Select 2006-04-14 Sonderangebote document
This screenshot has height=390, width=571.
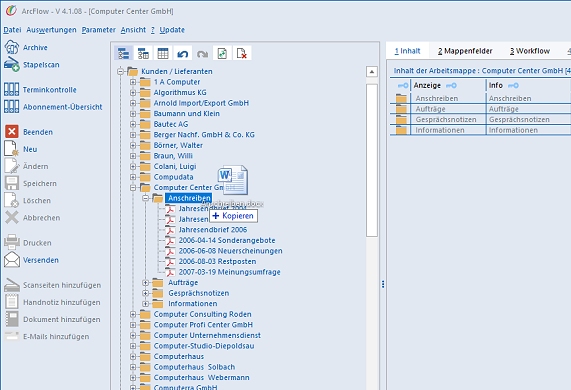(227, 240)
